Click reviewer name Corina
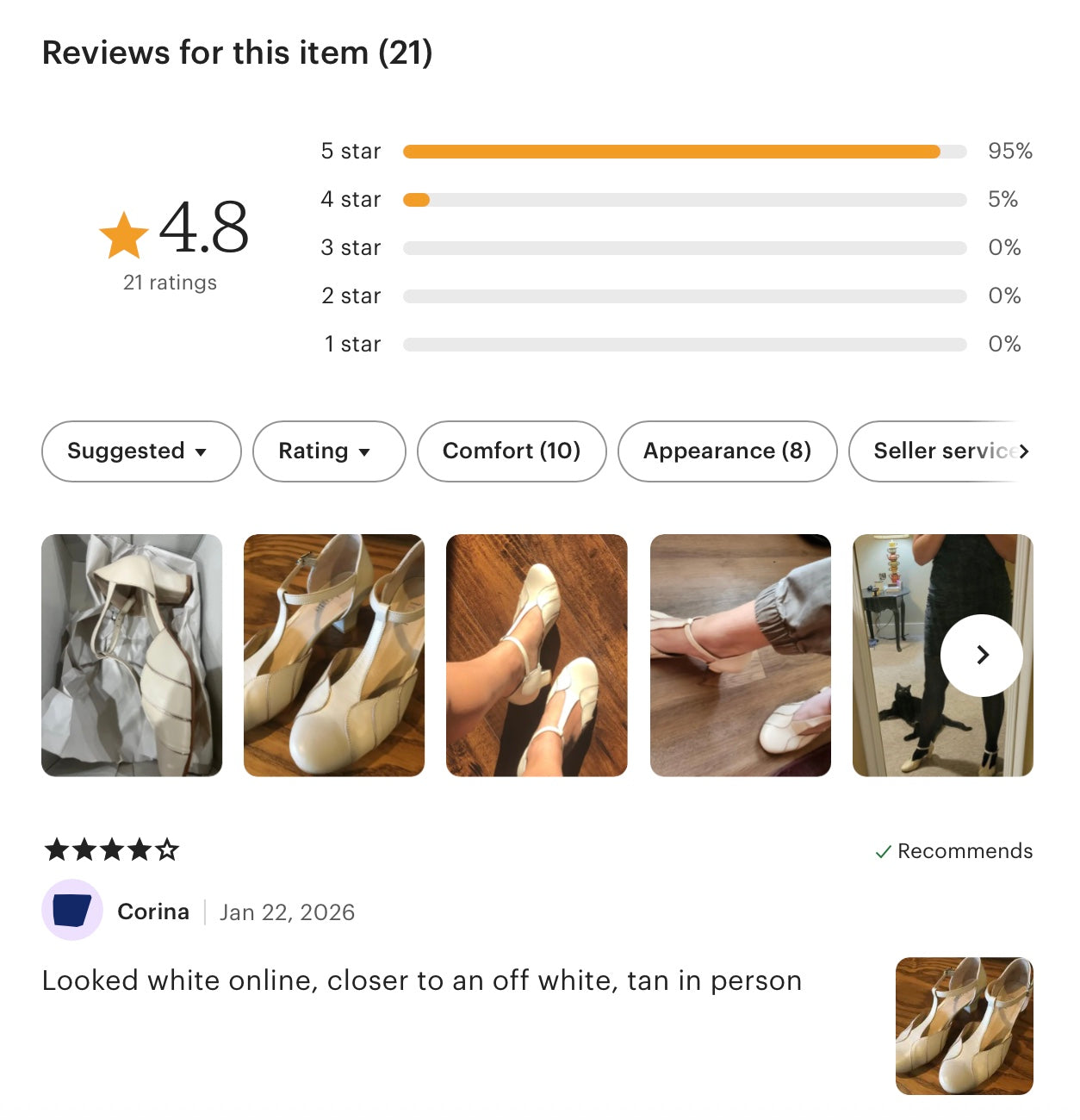 pos(153,912)
